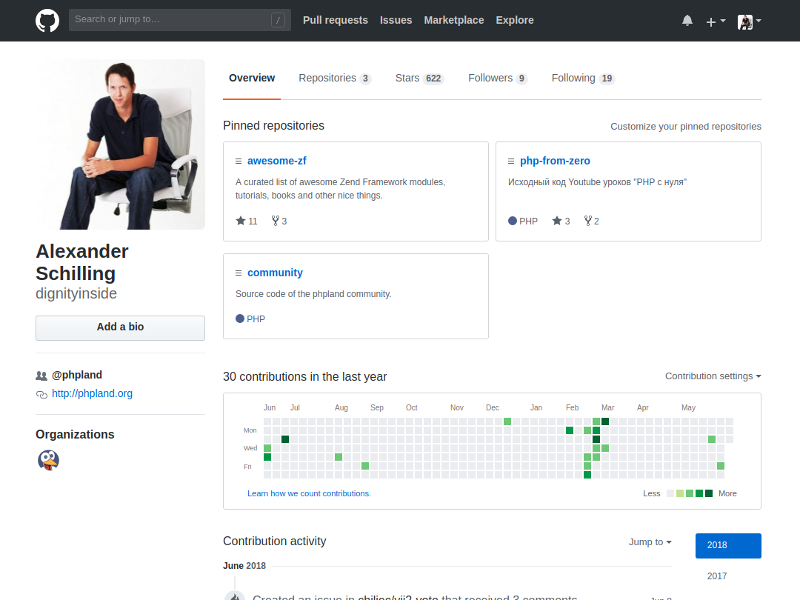
Task: Select the 2017 year filter
Action: pos(717,576)
